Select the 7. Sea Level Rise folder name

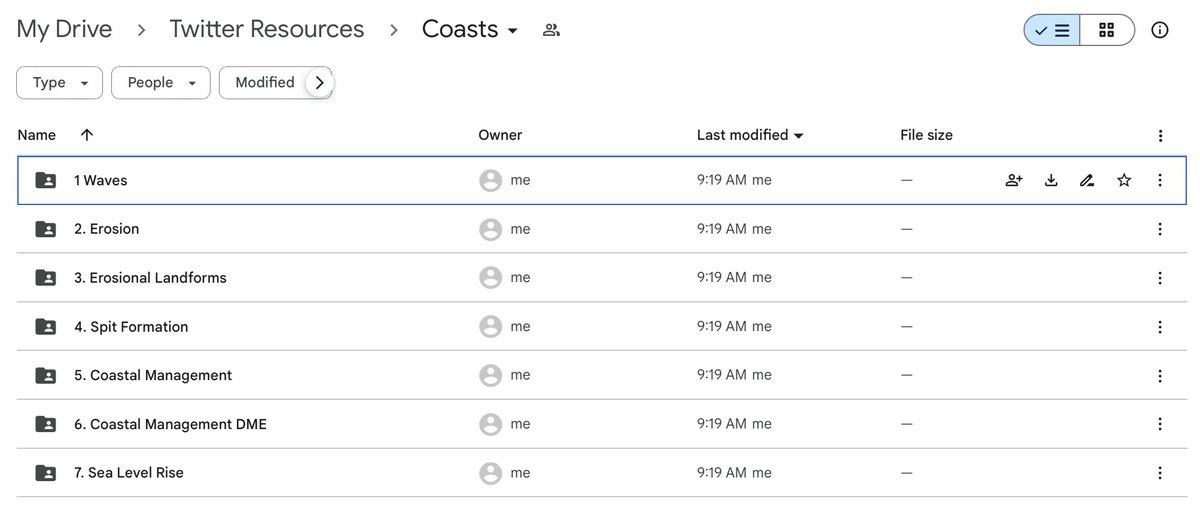click(x=129, y=473)
